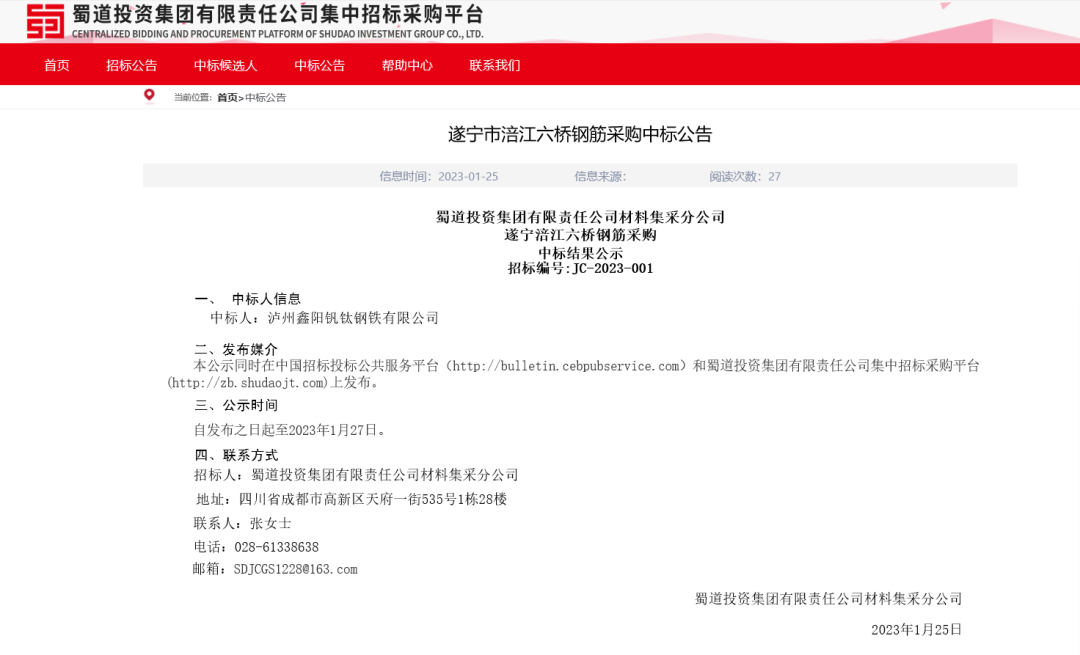Click the section heading 一、中标人信息
The image size is (1080, 655).
pyautogui.click(x=248, y=299)
